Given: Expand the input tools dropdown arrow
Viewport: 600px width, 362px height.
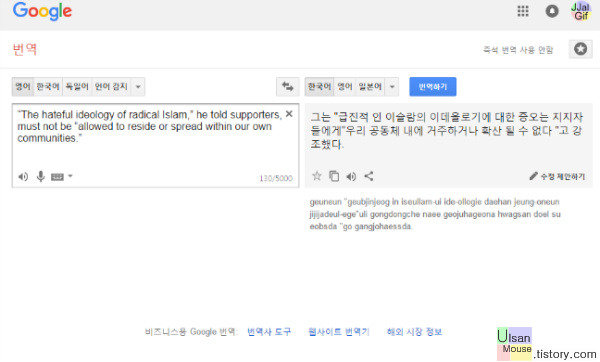Looking at the screenshot, I should (70, 176).
